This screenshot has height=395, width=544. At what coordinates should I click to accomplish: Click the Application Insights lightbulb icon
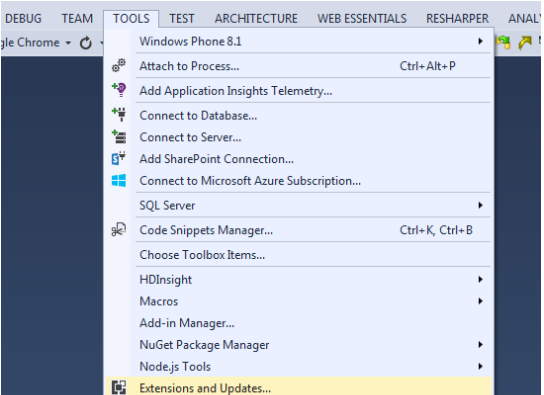pos(119,89)
